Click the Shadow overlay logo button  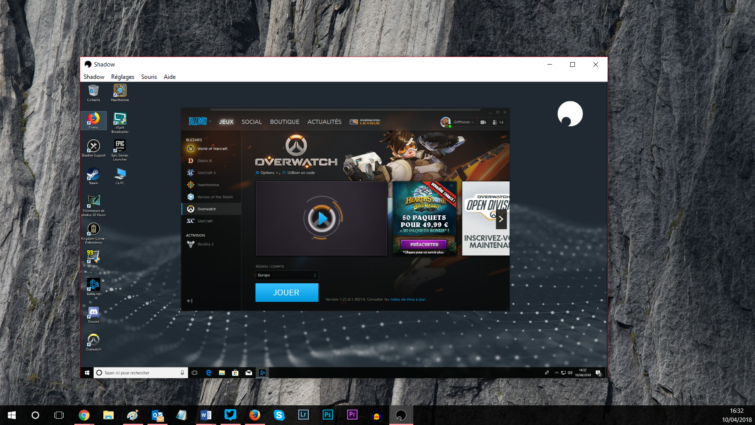(x=570, y=114)
